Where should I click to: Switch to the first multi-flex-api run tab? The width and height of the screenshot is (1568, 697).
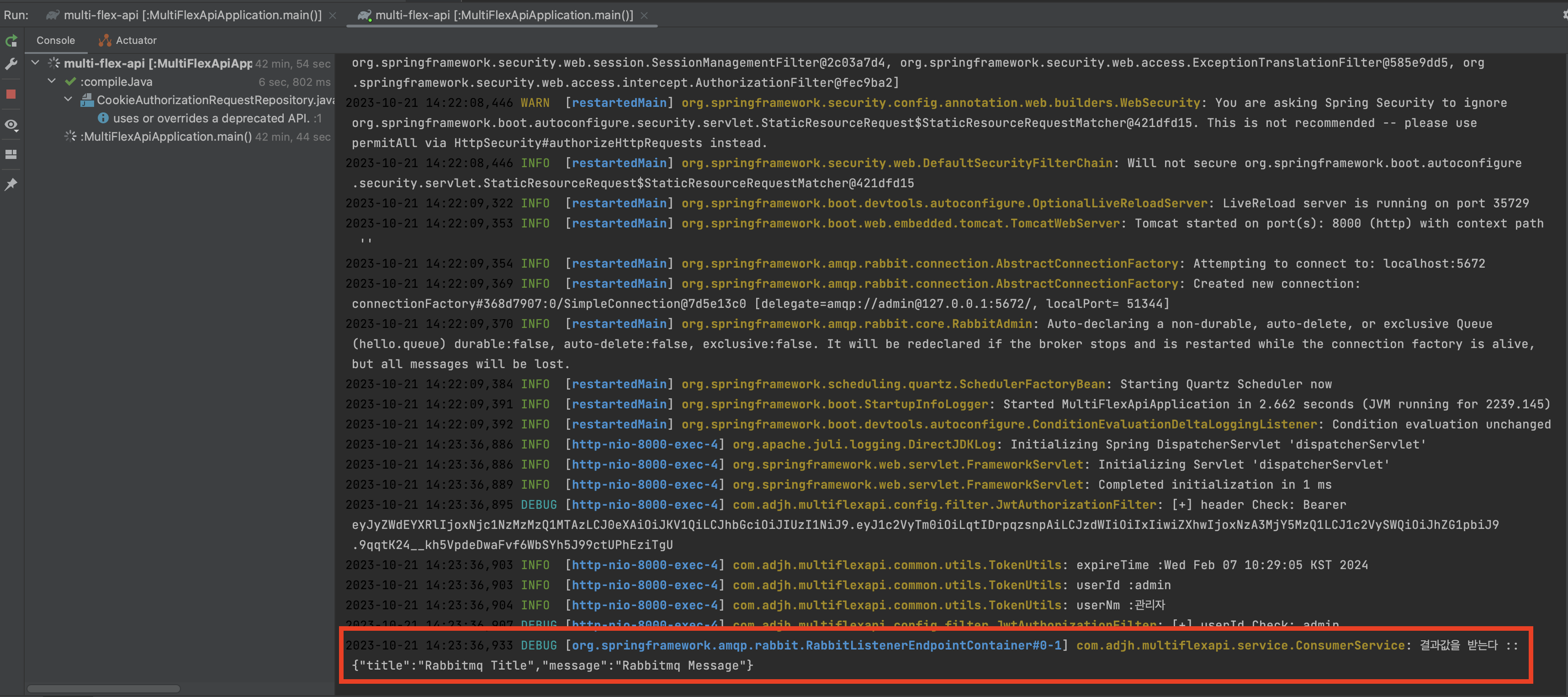192,15
